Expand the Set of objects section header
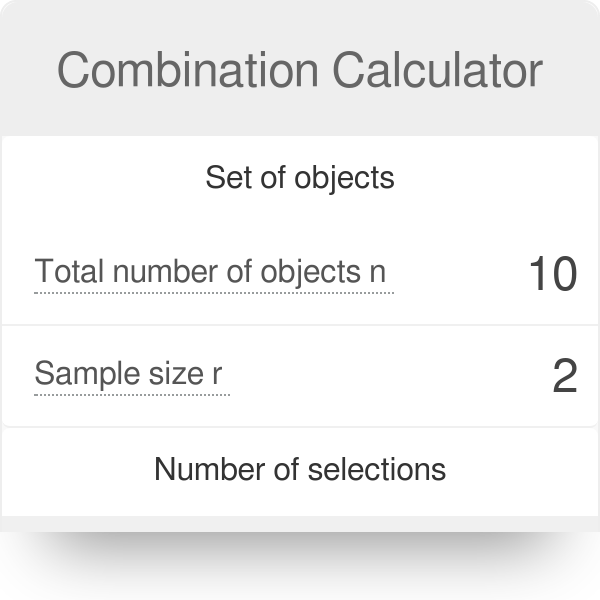This screenshot has width=600, height=600. click(300, 178)
